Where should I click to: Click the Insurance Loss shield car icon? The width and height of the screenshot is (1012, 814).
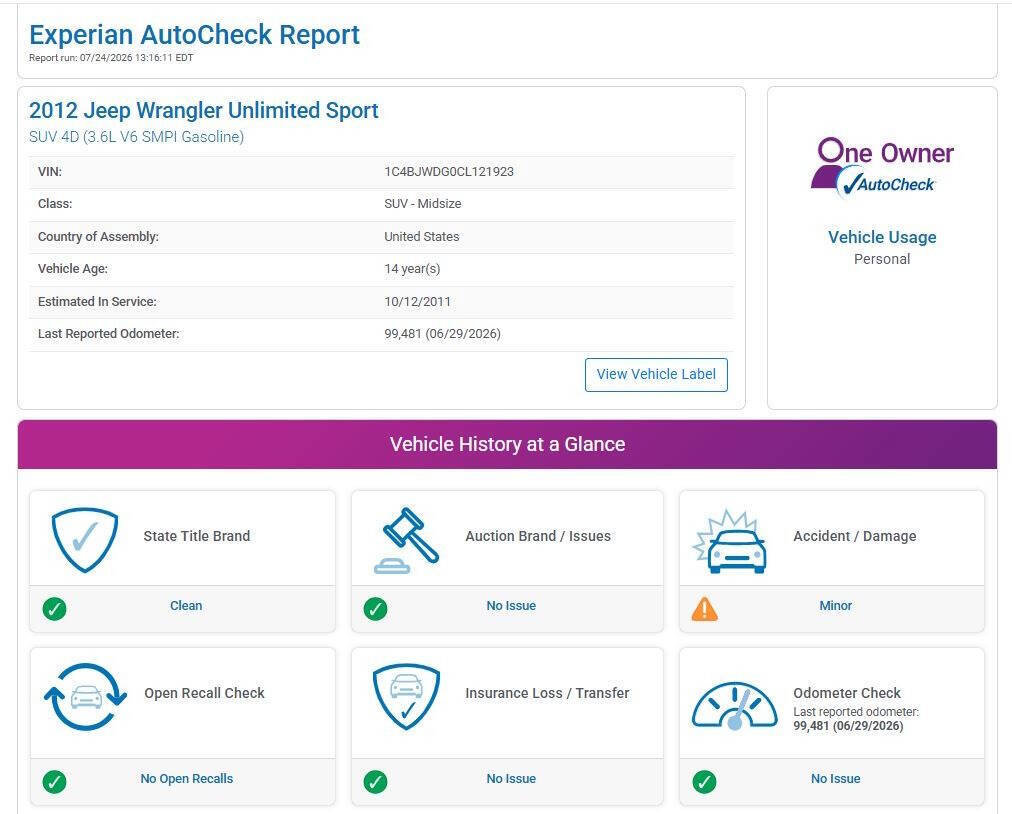point(407,697)
